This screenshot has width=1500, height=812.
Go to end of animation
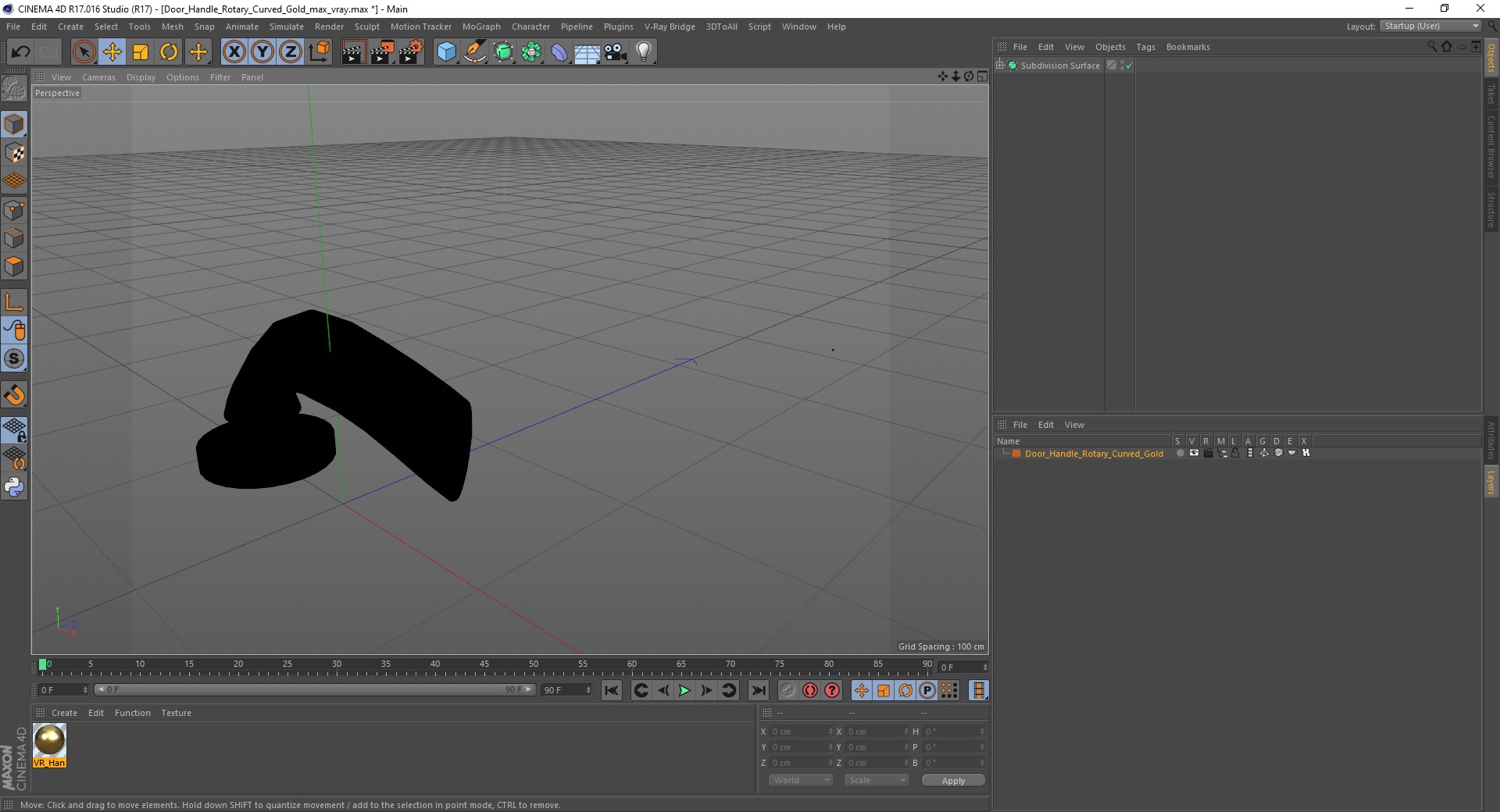pos(758,690)
